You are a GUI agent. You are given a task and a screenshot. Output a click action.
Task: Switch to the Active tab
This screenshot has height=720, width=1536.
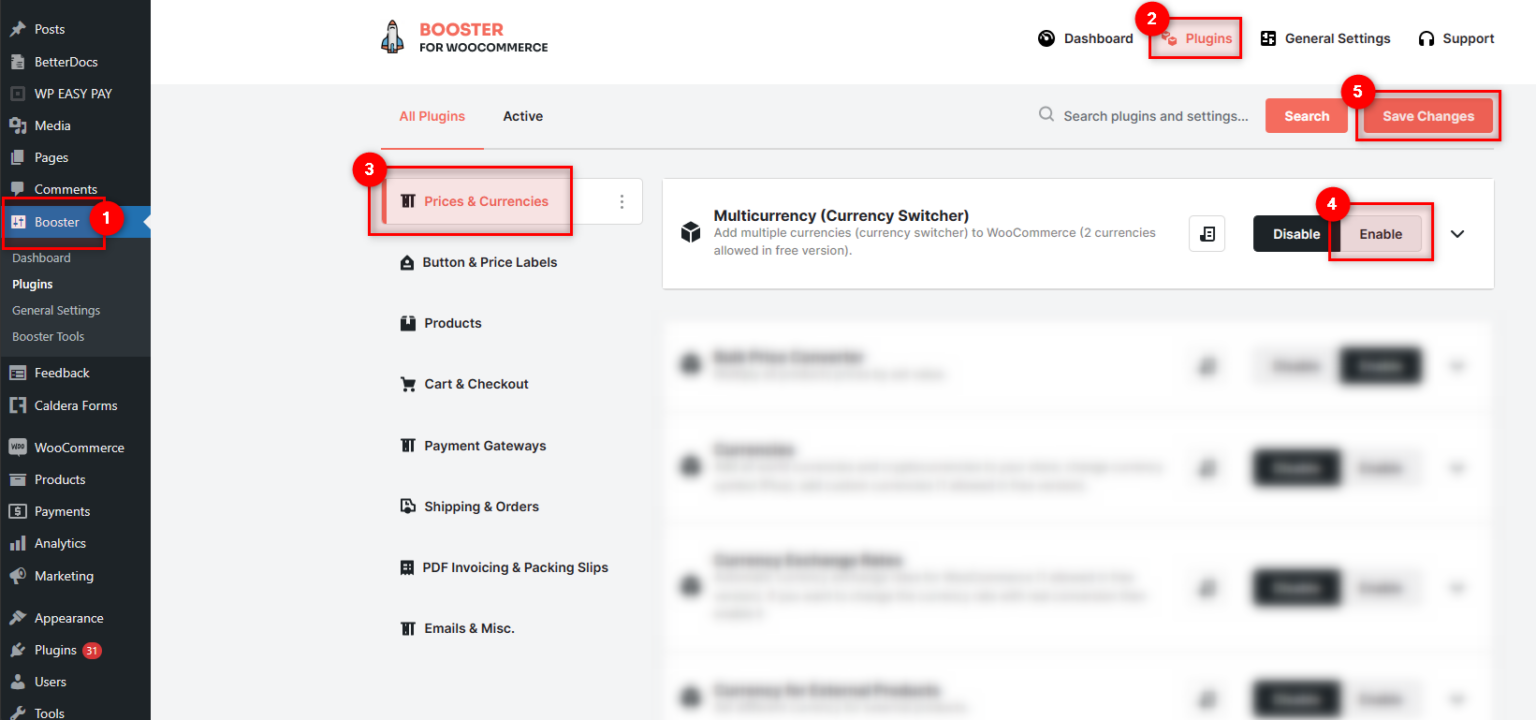523,116
